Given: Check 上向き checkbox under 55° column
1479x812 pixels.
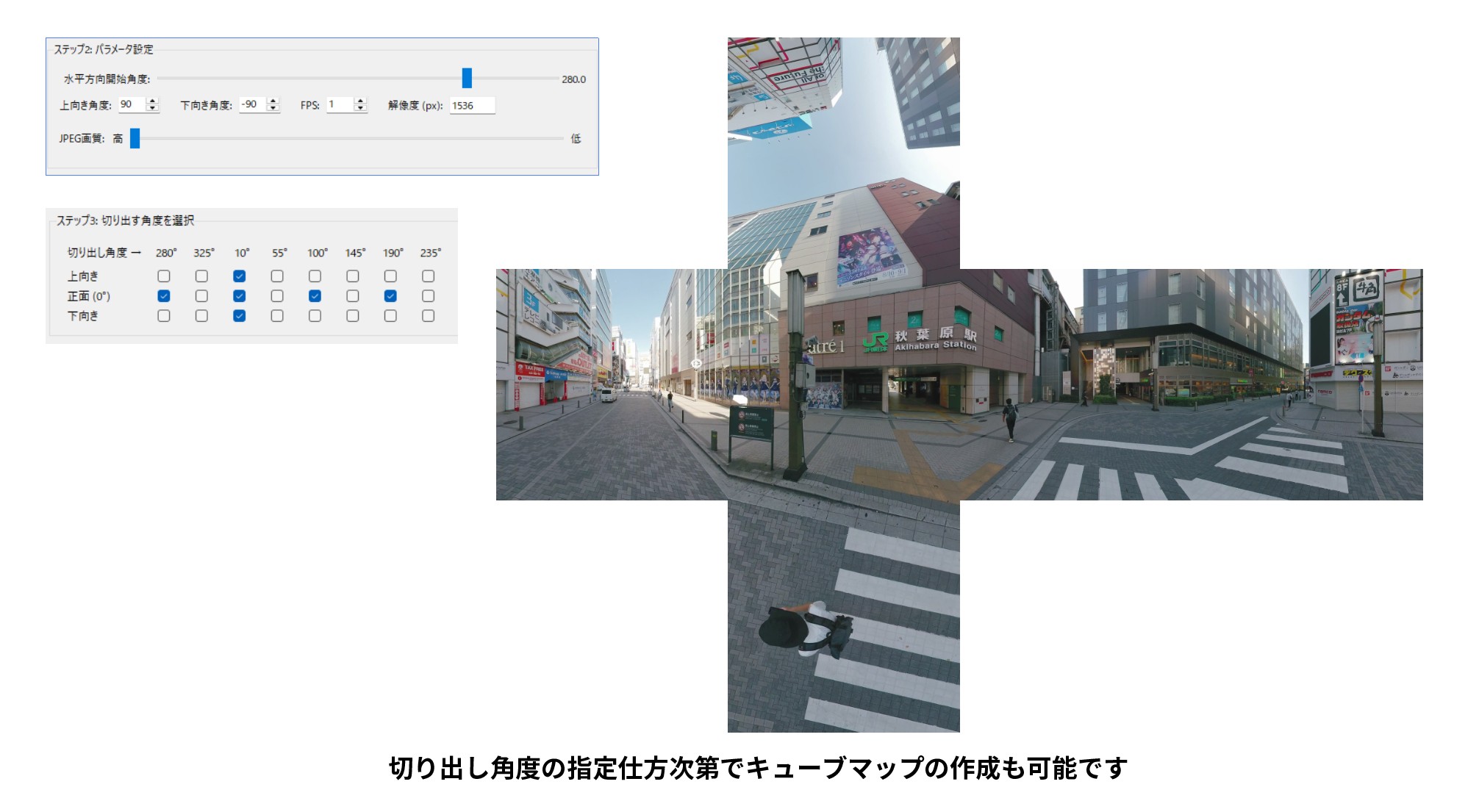Looking at the screenshot, I should click(x=277, y=276).
